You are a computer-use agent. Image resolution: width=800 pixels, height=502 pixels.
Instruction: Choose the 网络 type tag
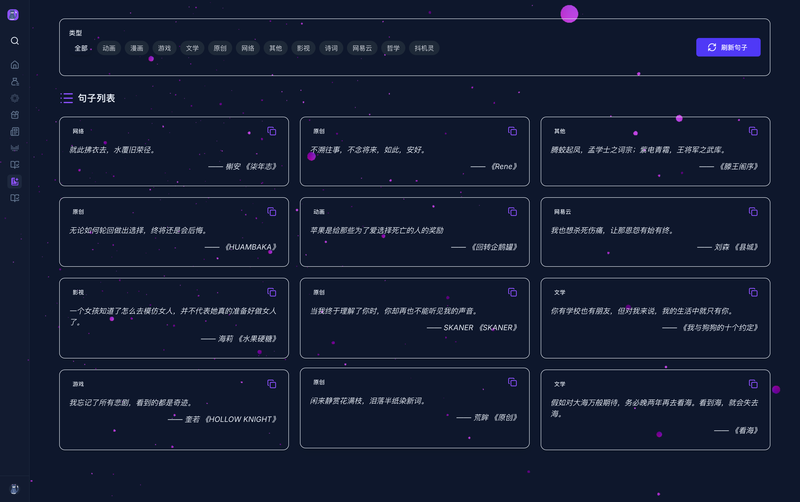coord(248,48)
